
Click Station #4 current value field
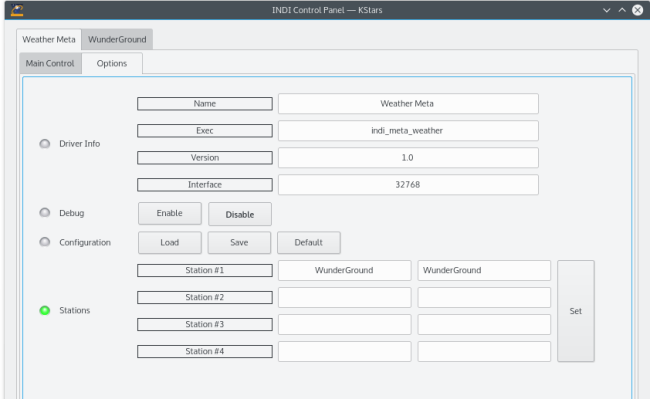pyautogui.click(x=344, y=351)
